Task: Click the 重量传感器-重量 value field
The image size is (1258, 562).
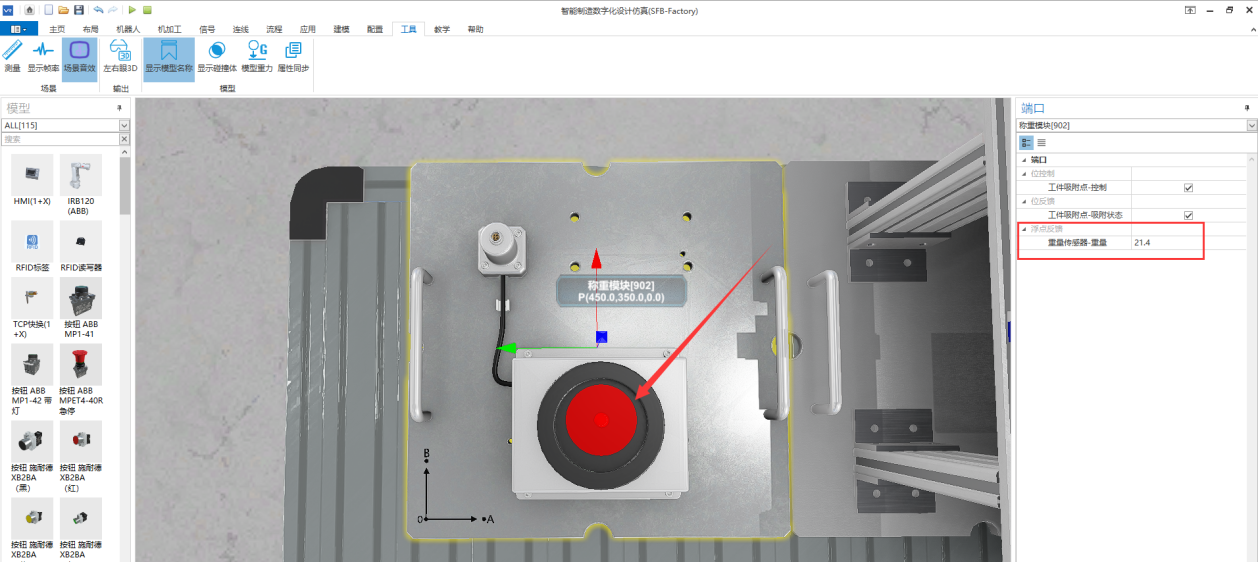Action: [1165, 243]
